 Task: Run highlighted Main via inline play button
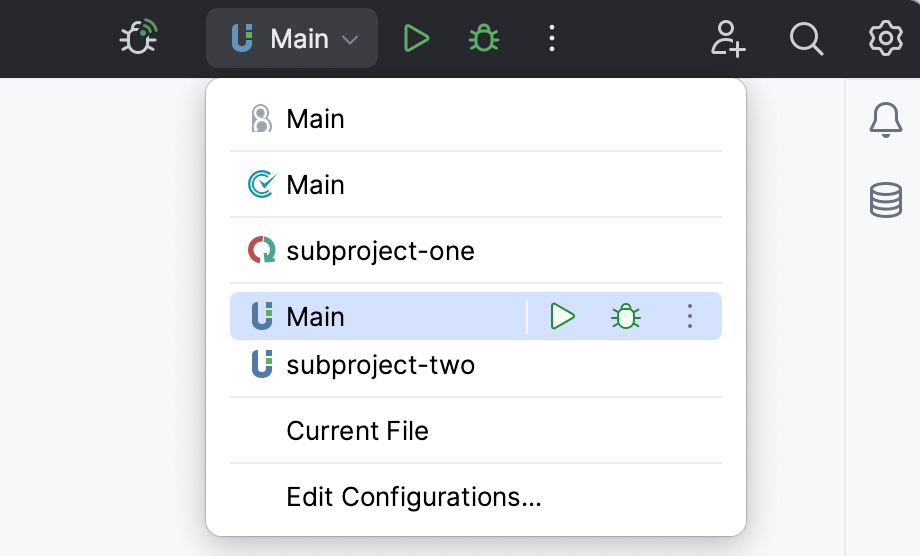[x=563, y=317]
